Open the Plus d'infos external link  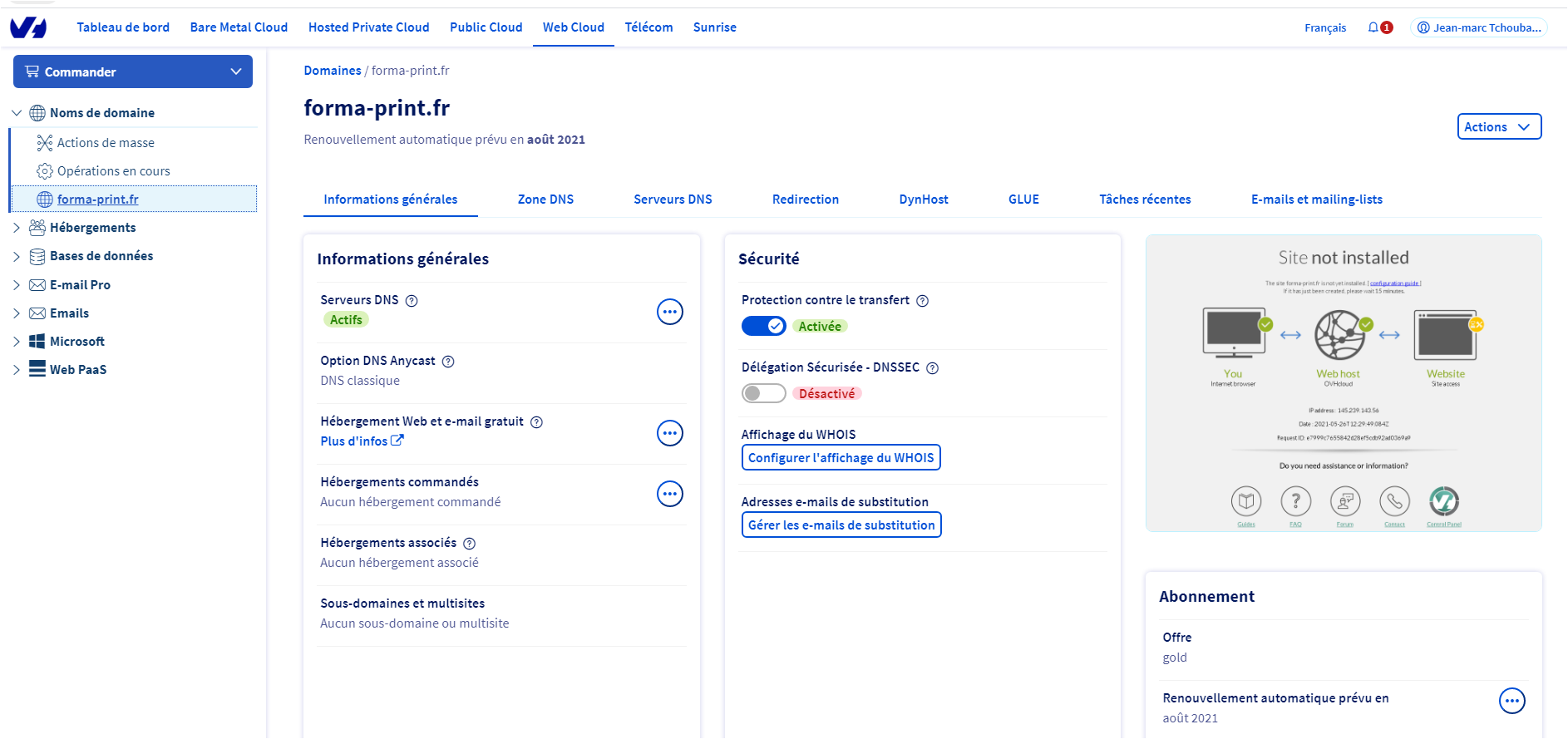[362, 441]
